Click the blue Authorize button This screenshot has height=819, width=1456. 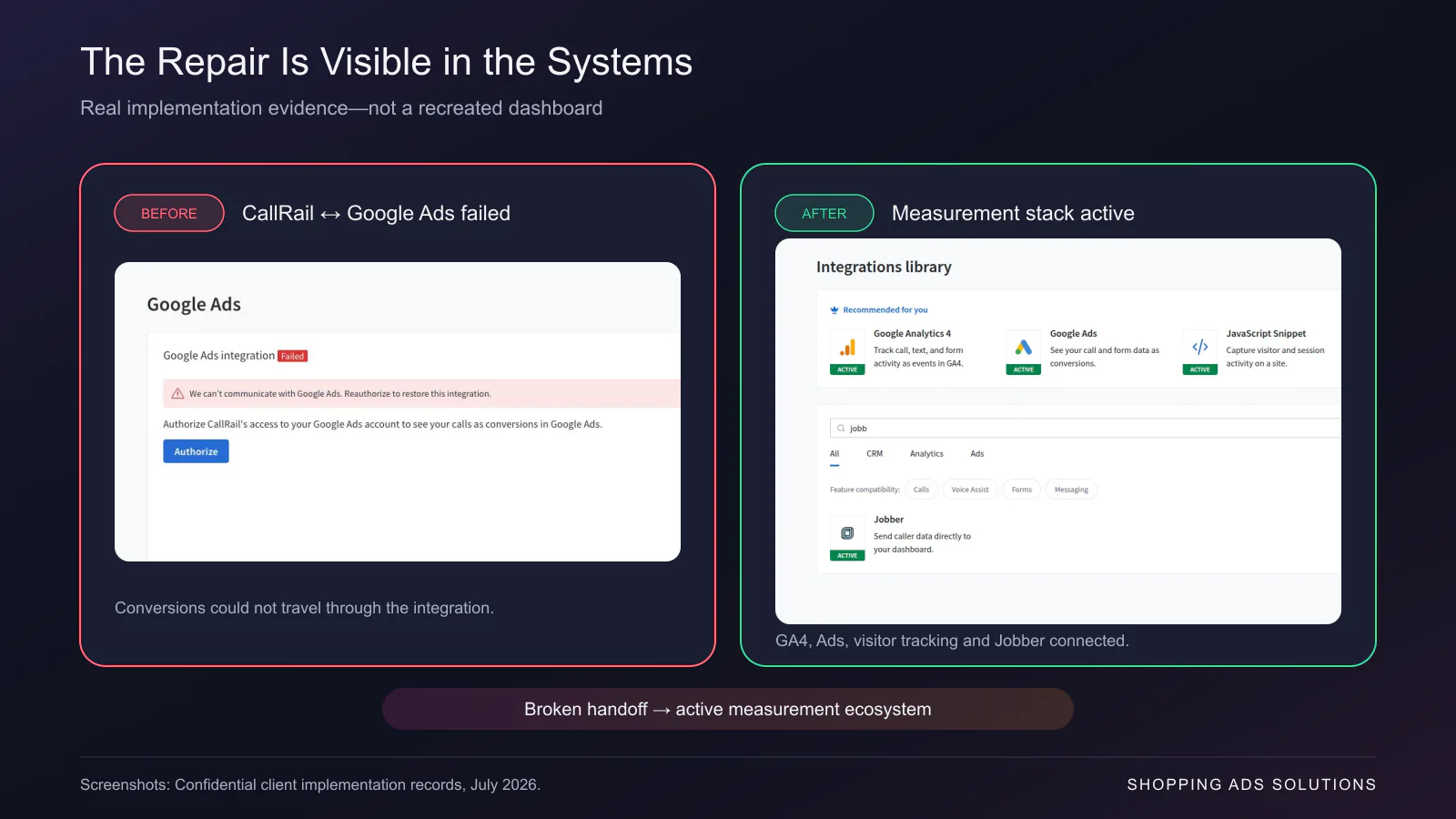(x=196, y=451)
